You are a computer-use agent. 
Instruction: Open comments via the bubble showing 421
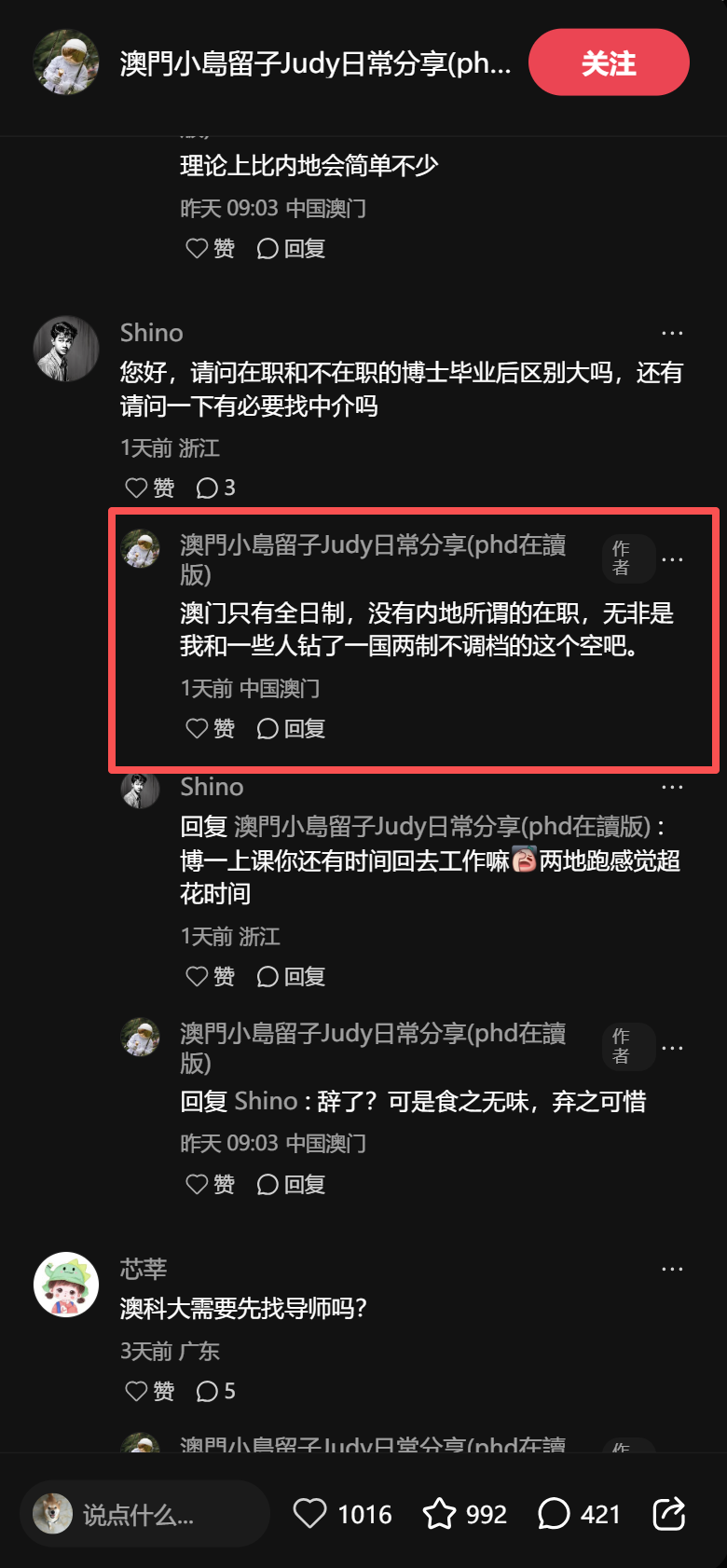click(x=579, y=1514)
